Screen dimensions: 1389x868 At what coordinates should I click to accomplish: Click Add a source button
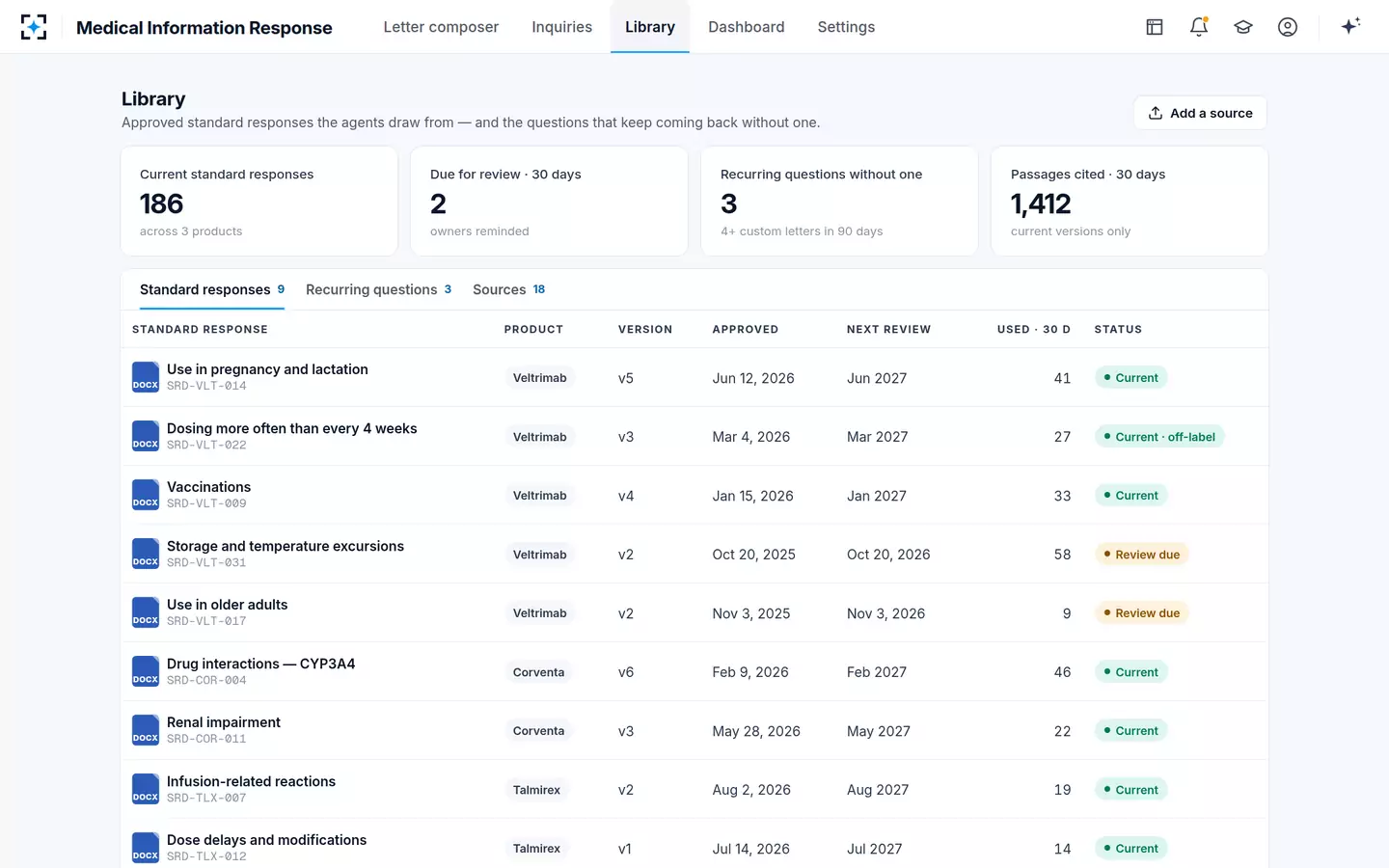(x=1200, y=113)
